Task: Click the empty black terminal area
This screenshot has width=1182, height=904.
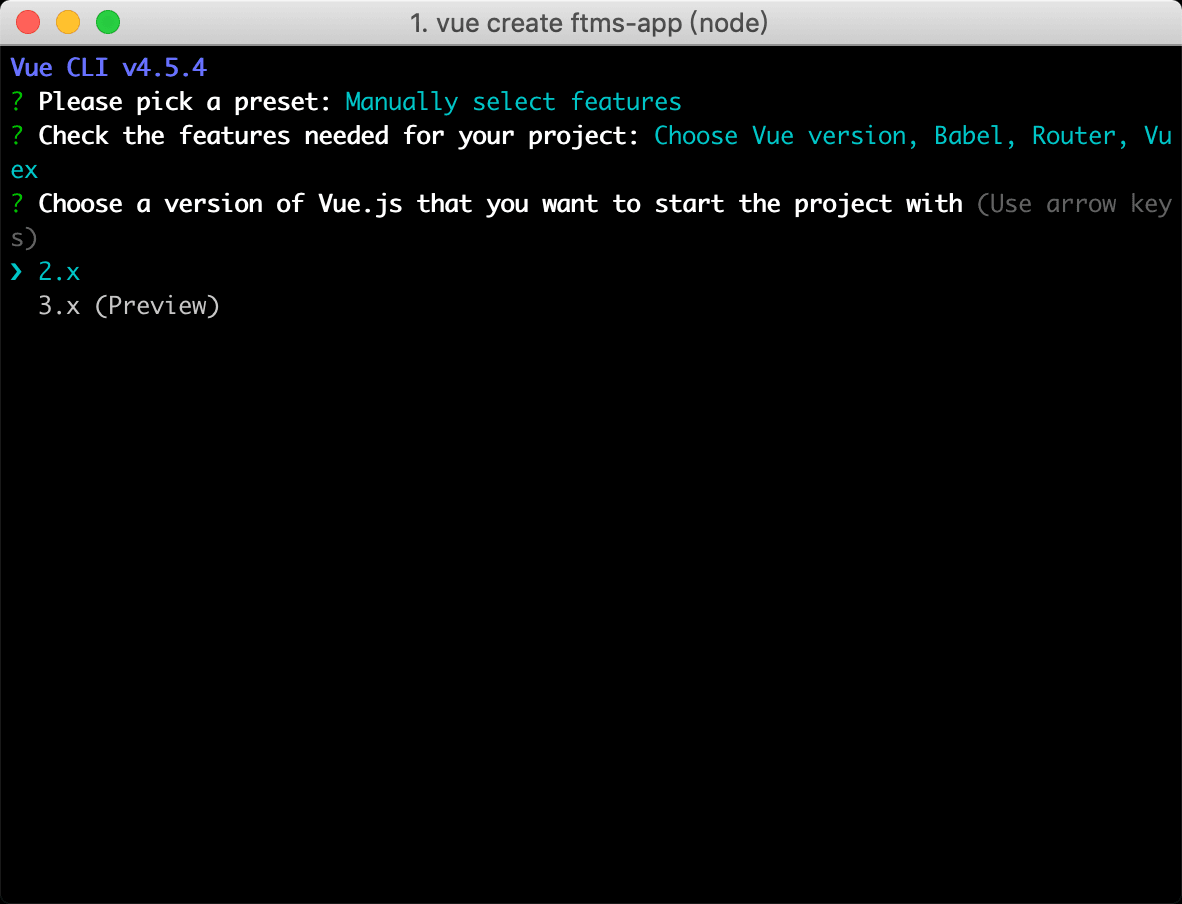Action: pos(590,600)
